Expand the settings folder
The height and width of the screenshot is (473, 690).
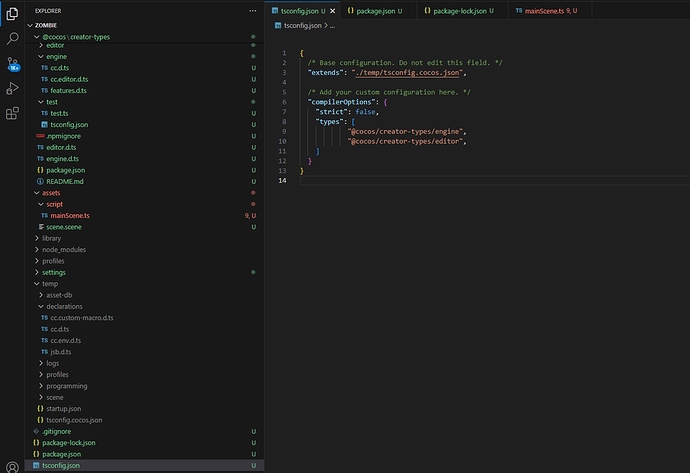(53, 272)
